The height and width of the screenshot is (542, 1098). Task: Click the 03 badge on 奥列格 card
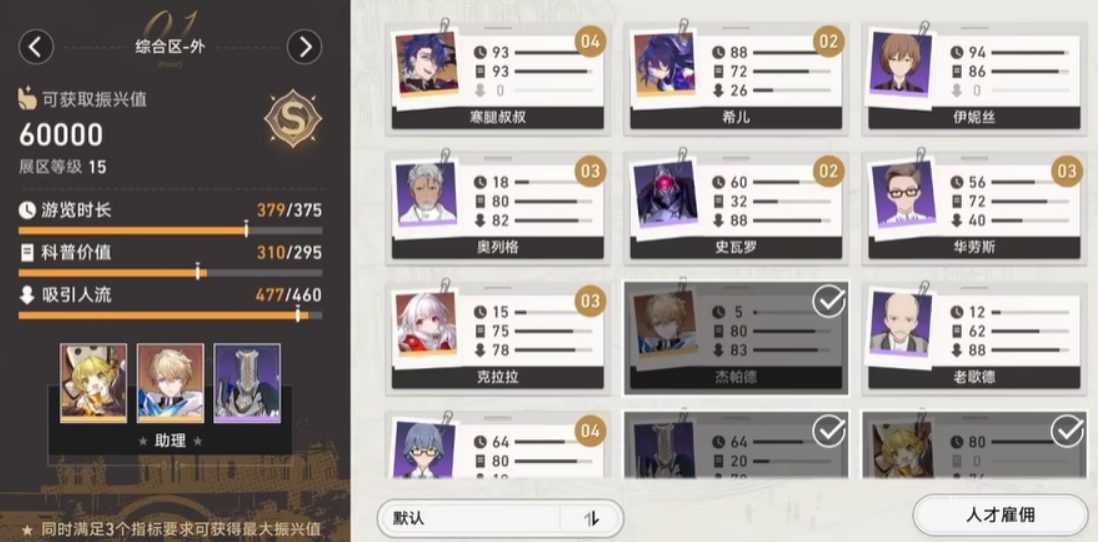pyautogui.click(x=590, y=172)
